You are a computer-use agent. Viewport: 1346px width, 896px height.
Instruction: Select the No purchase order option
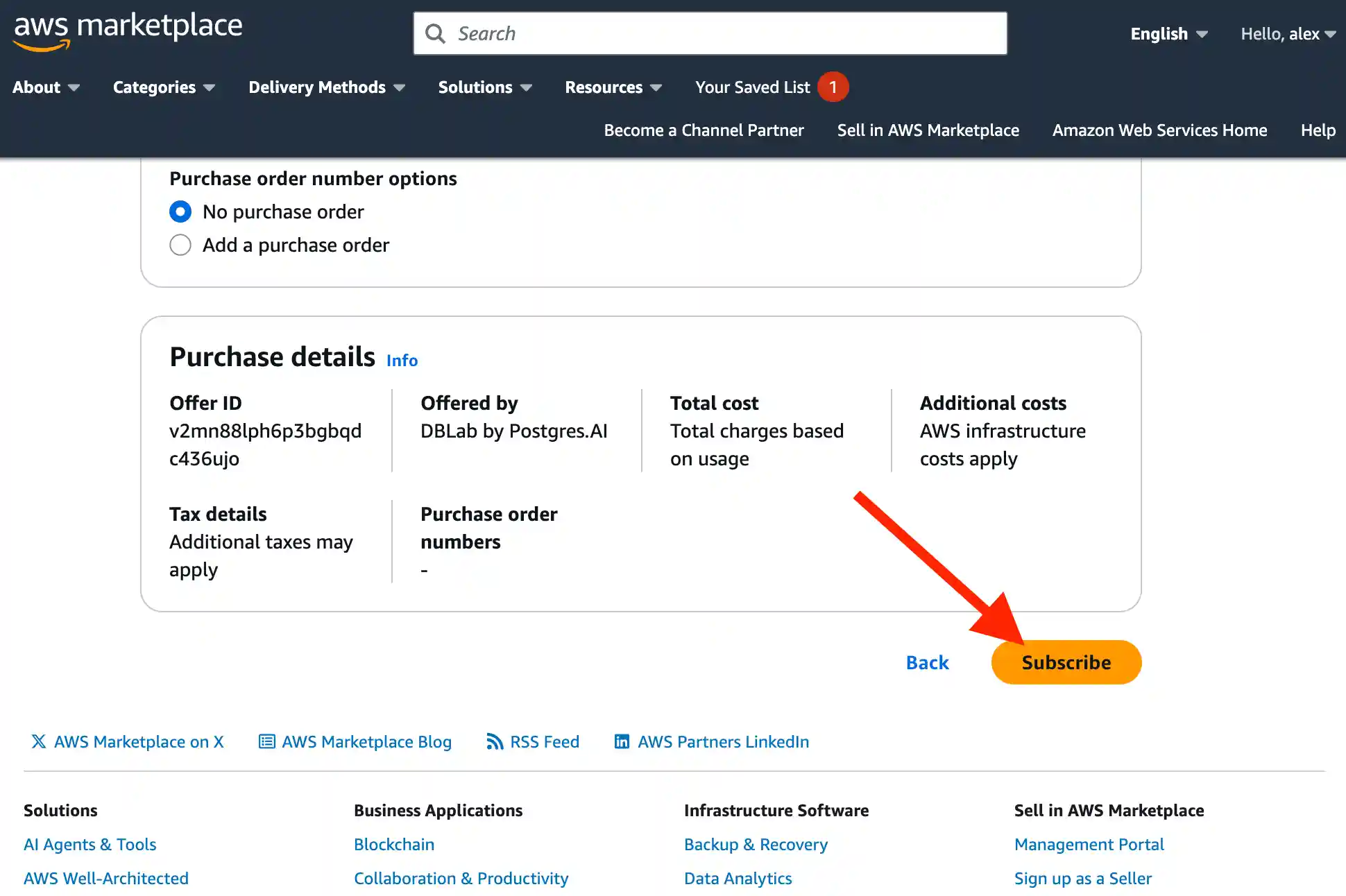[180, 212]
